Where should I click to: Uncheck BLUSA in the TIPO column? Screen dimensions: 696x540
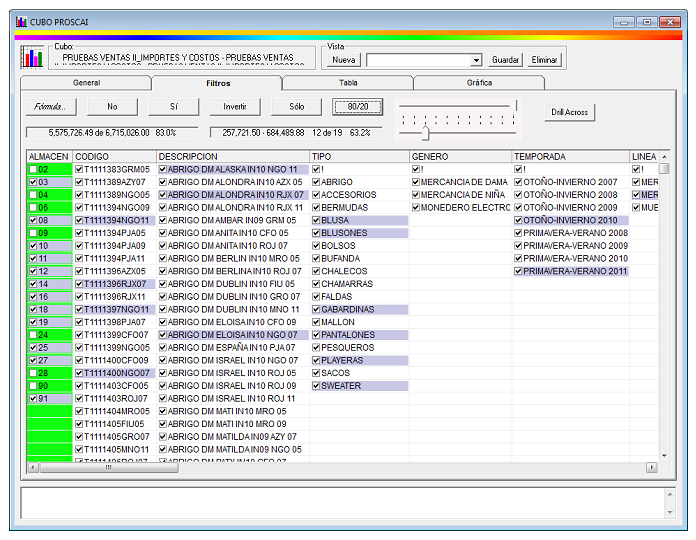[316, 220]
